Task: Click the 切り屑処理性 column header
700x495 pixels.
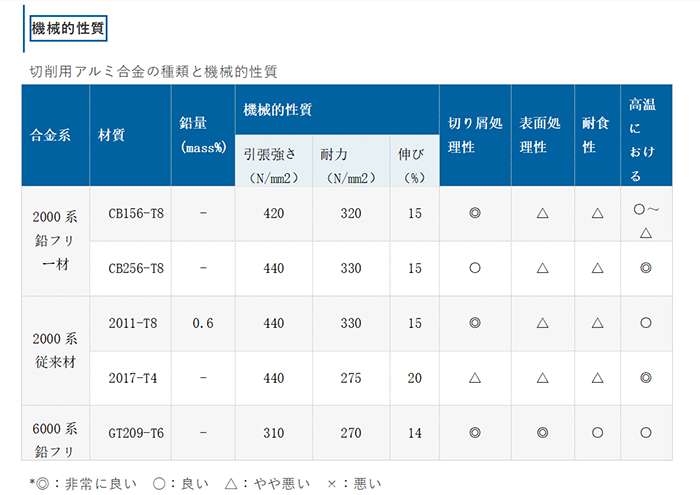Action: (x=474, y=135)
